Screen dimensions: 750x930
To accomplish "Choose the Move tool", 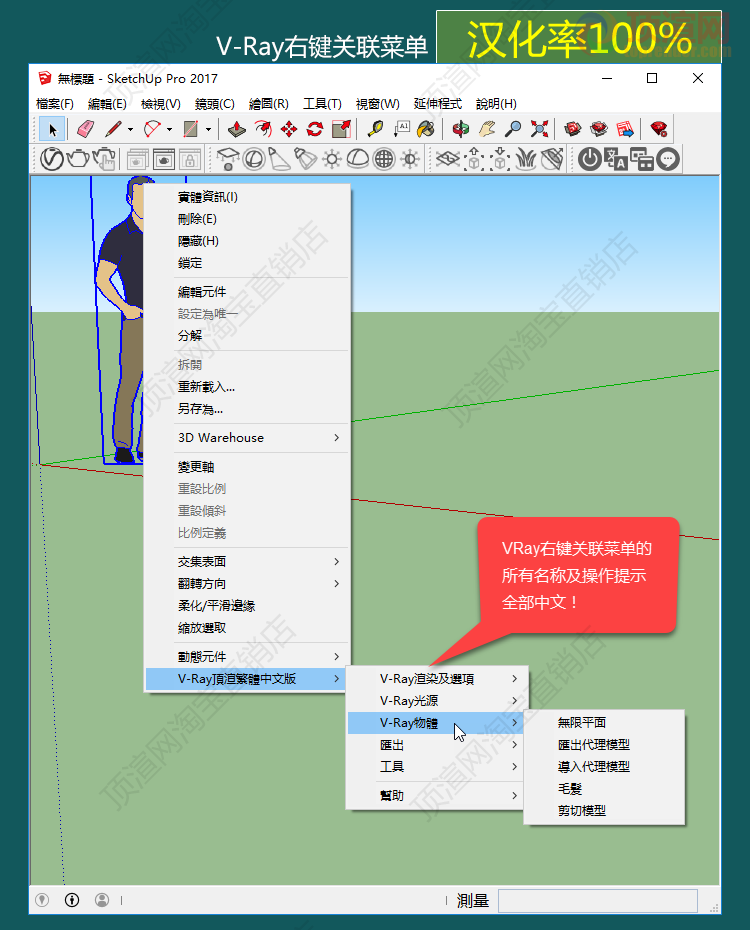I will [x=289, y=129].
